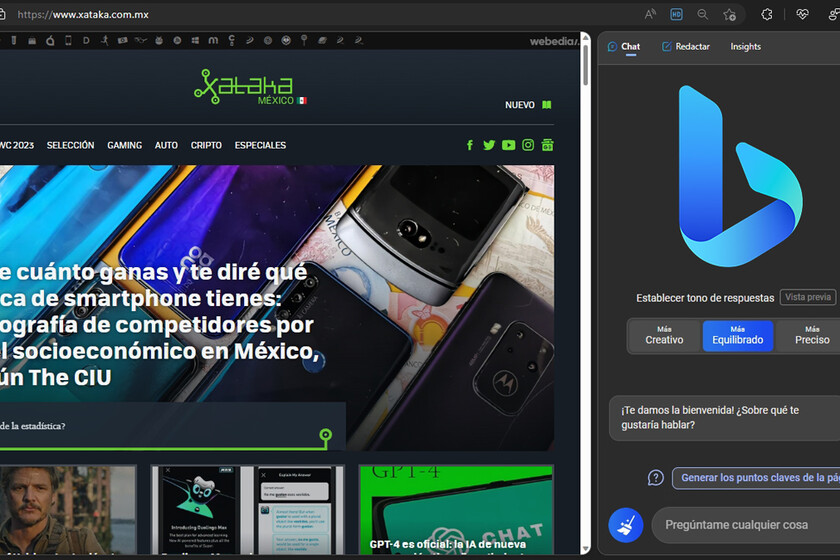Open Xataka's YouTube channel icon
Image resolution: width=840 pixels, height=560 pixels.
coord(508,145)
